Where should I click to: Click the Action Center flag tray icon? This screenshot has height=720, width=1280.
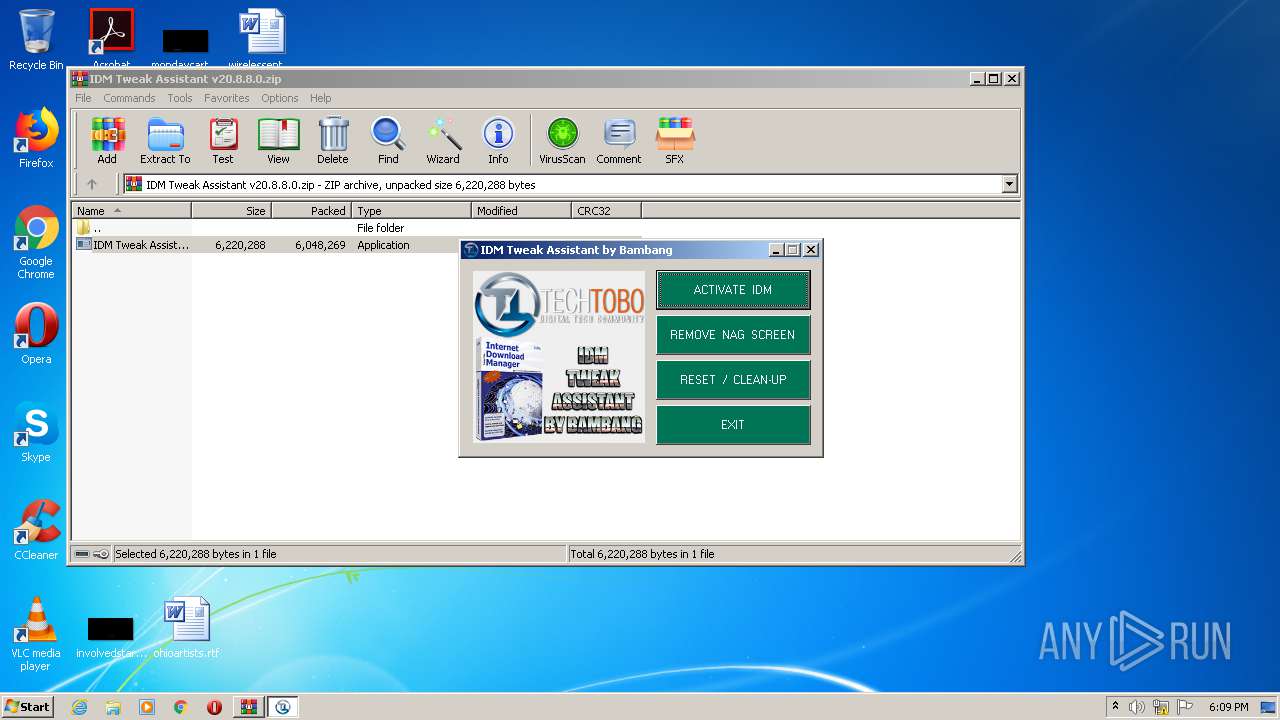coord(1185,707)
